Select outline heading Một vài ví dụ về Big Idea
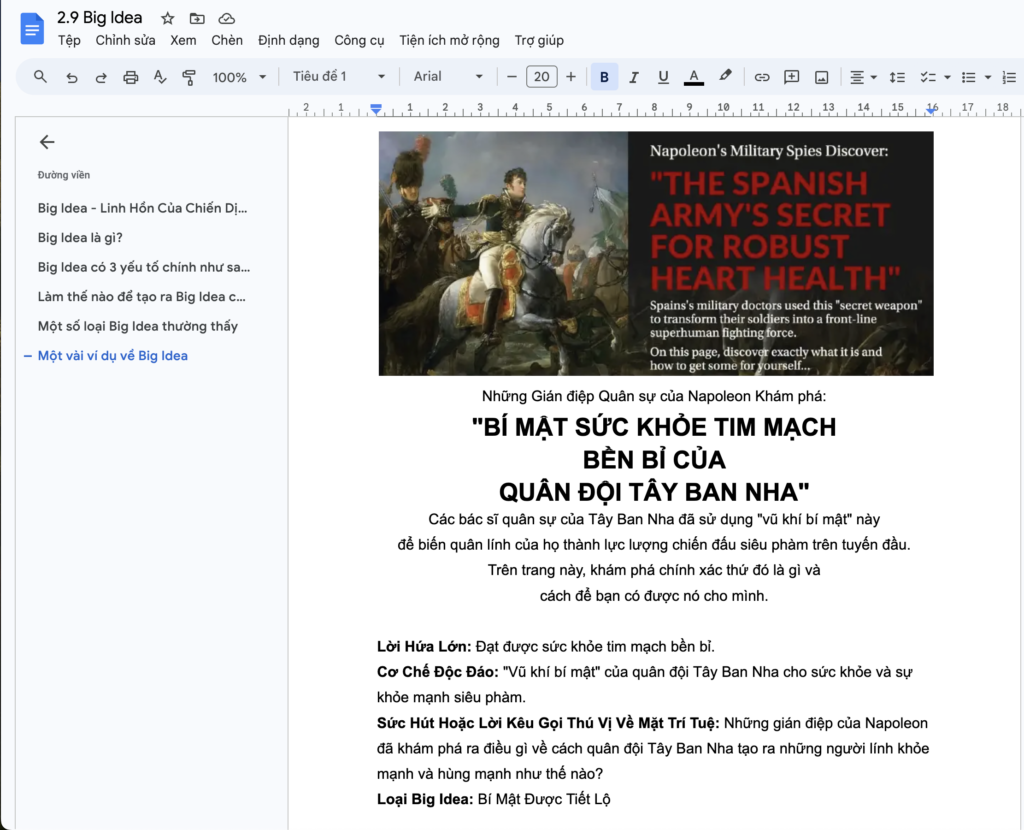 112,356
